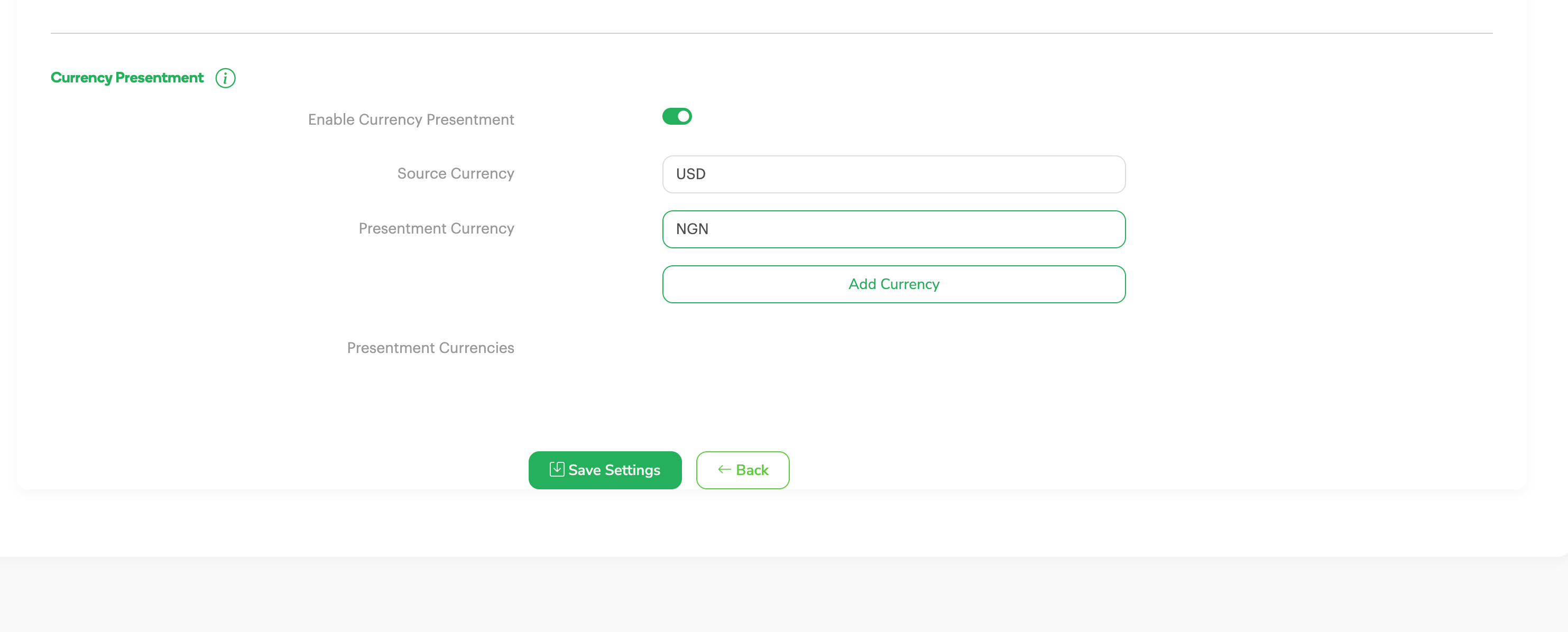Viewport: 1568px width, 632px height.
Task: Click the info icon beside Currency Presentment
Action: (x=225, y=78)
